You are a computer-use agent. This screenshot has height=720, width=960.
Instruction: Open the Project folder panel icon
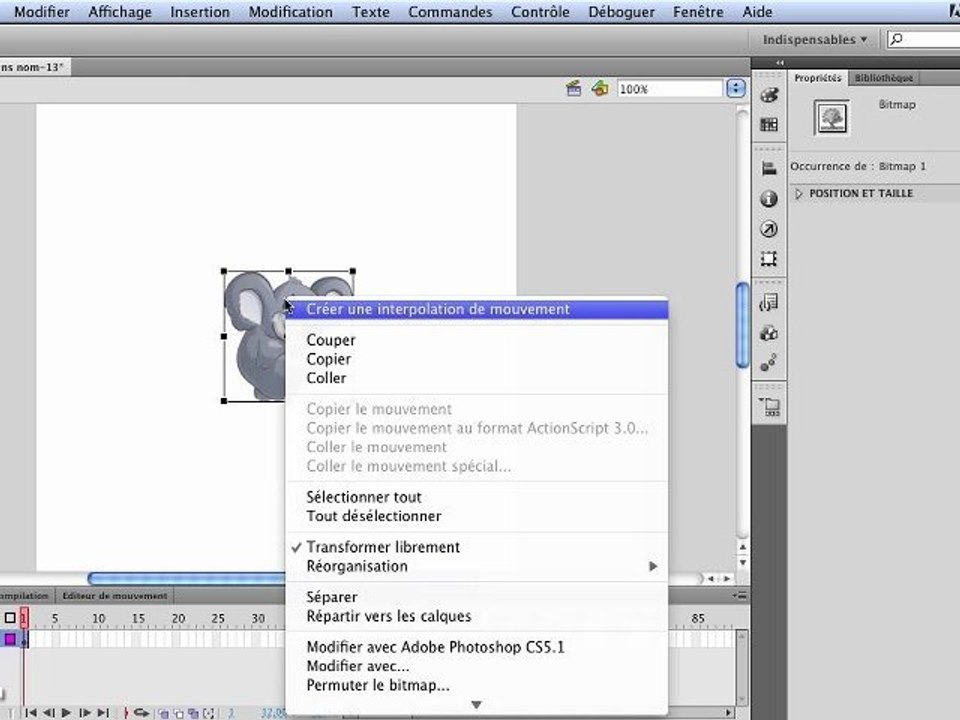click(769, 406)
